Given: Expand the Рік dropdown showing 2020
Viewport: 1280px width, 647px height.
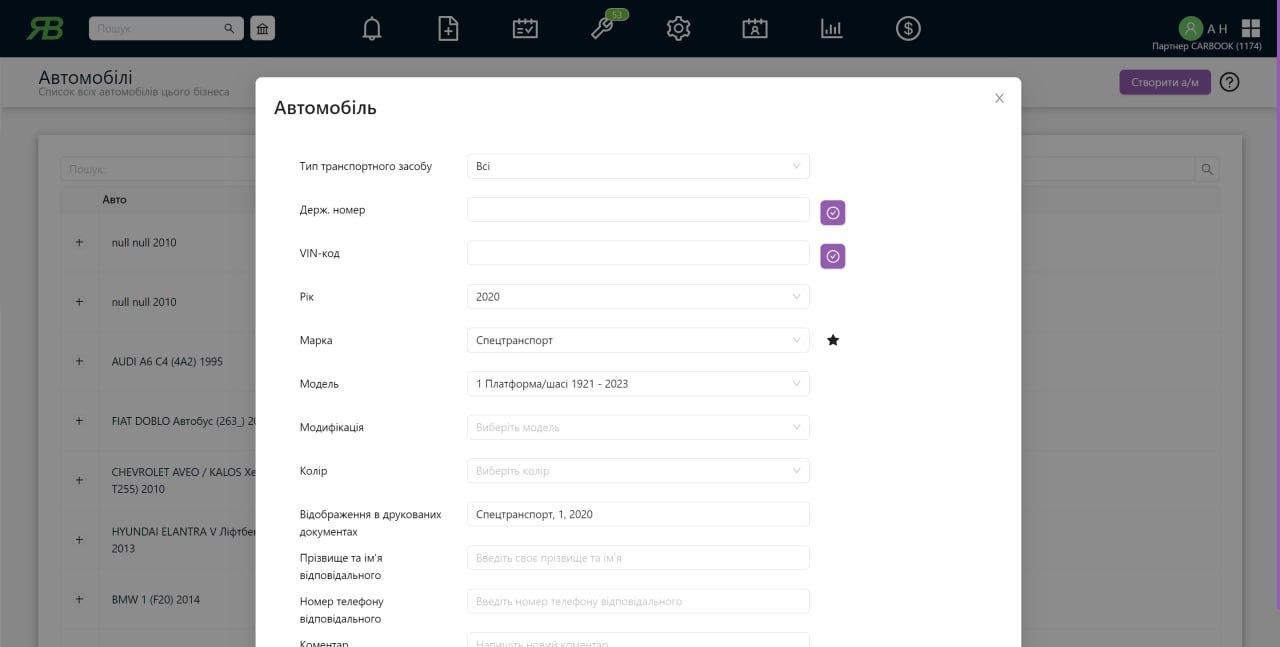Looking at the screenshot, I should (638, 297).
